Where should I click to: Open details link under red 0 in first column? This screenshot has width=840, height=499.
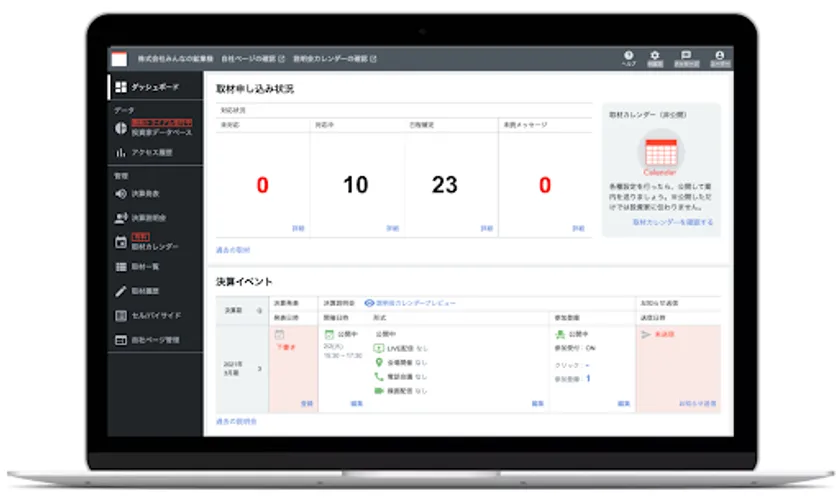(x=298, y=228)
